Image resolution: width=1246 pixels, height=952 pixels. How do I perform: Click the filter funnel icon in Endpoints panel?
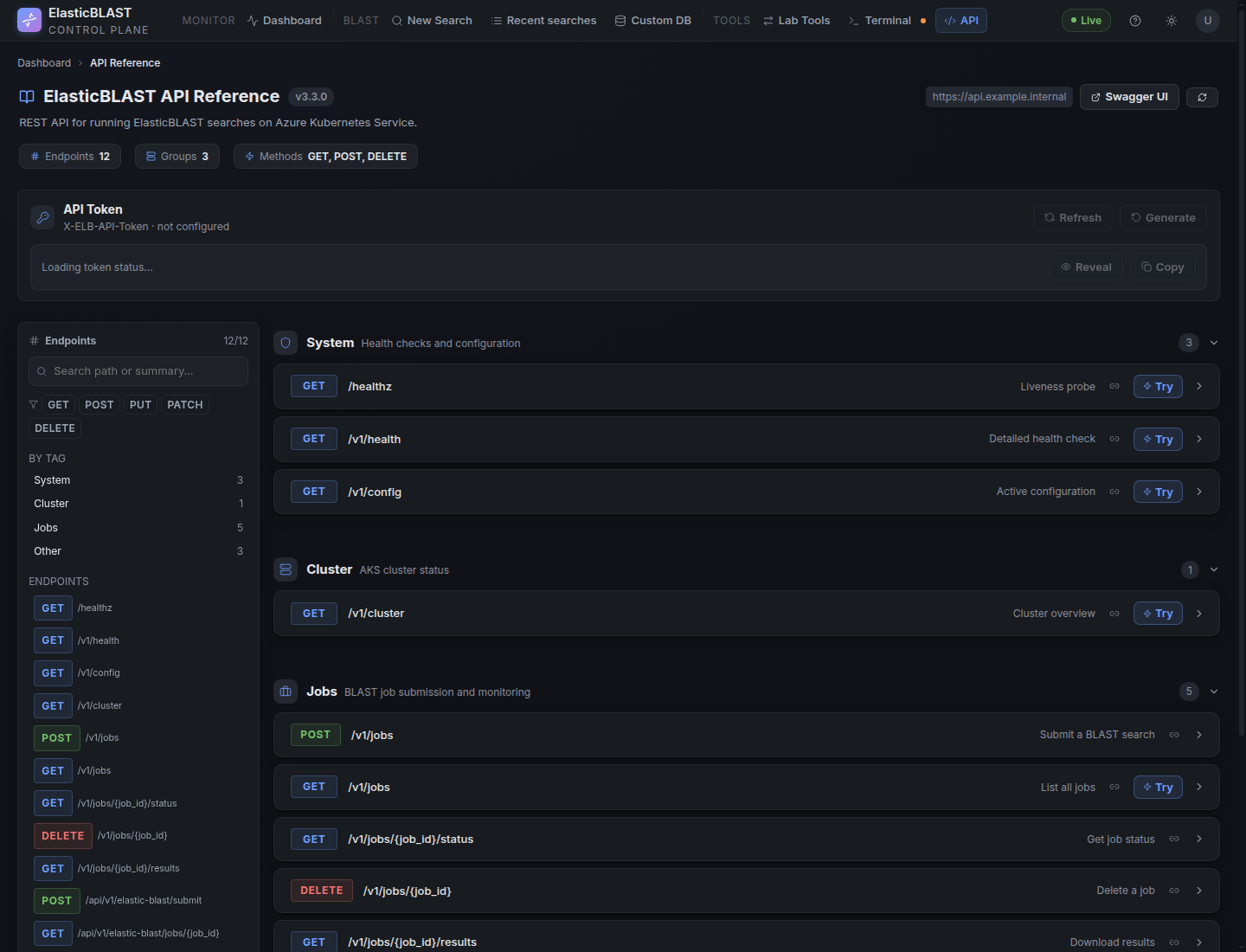(x=34, y=405)
